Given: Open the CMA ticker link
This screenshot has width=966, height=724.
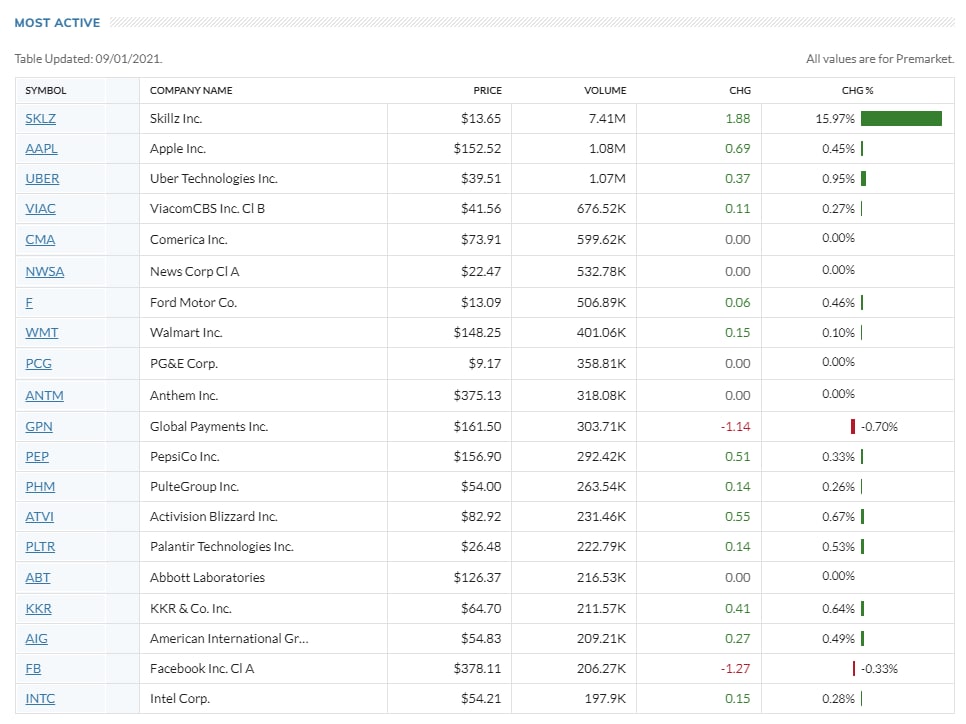Looking at the screenshot, I should coord(40,240).
